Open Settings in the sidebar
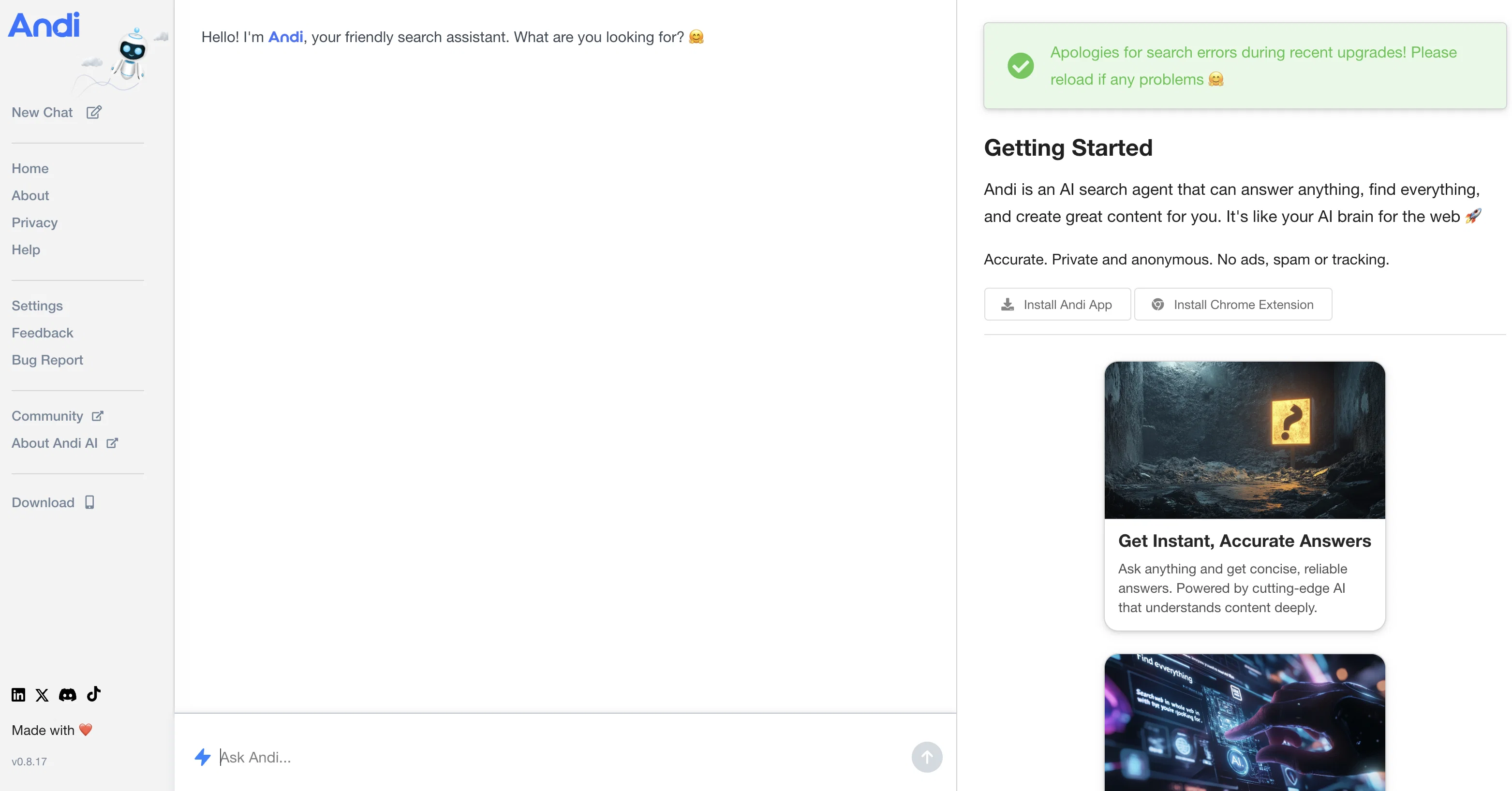The height and width of the screenshot is (791, 1512). point(37,306)
